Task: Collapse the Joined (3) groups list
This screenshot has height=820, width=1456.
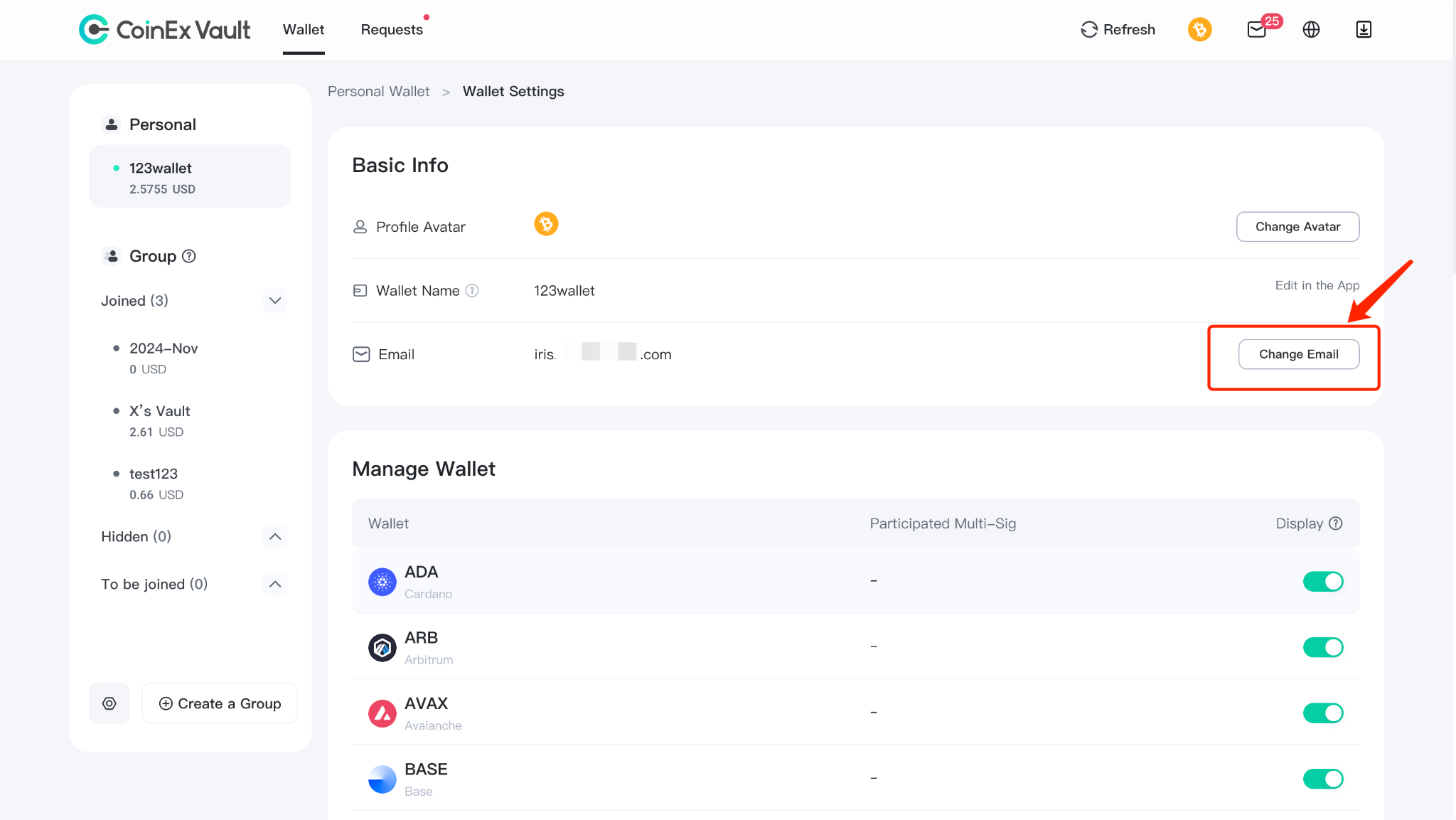Action: tap(275, 301)
